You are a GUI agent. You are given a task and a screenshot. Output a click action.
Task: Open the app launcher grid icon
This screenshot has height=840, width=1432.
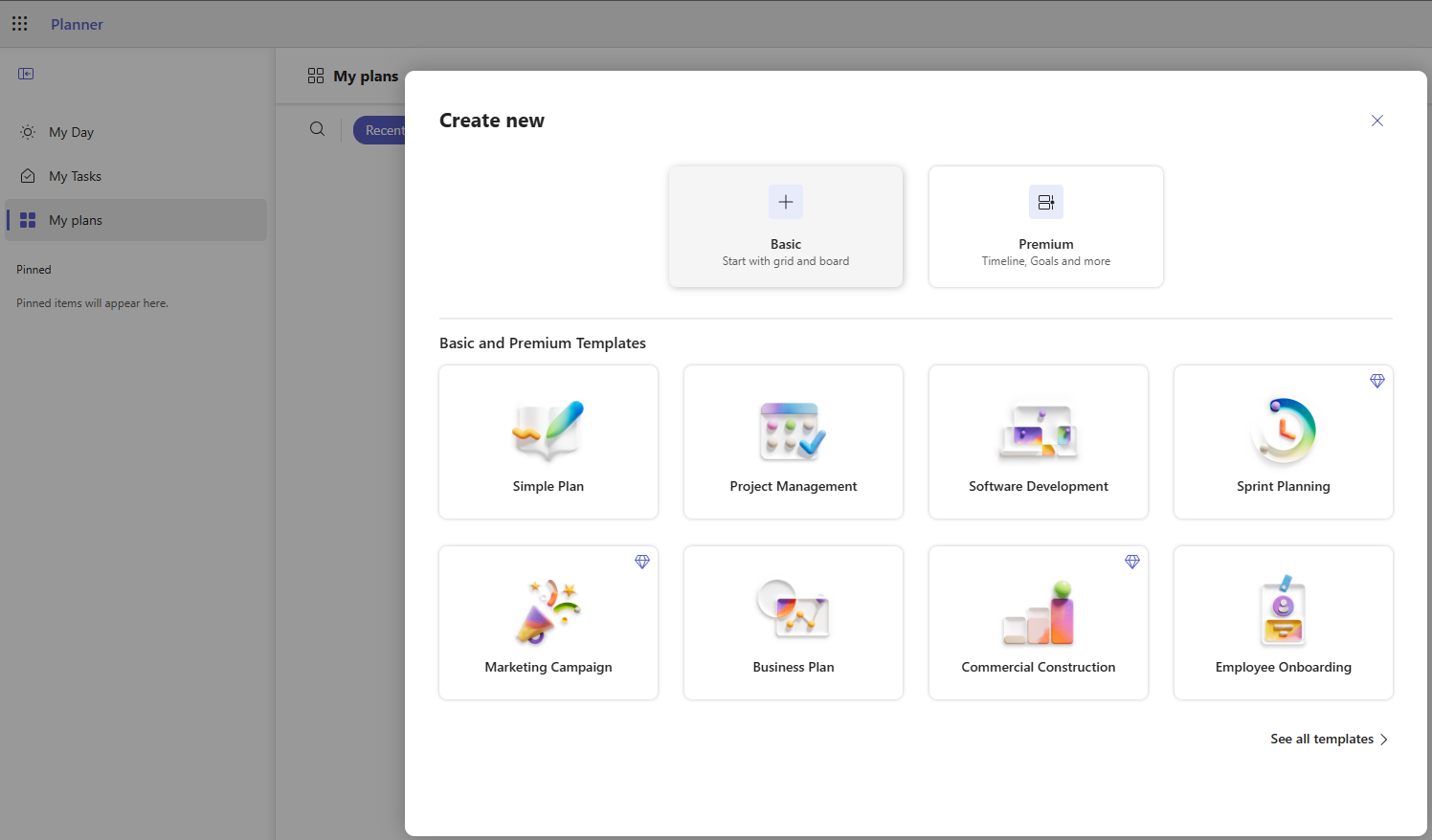click(19, 24)
